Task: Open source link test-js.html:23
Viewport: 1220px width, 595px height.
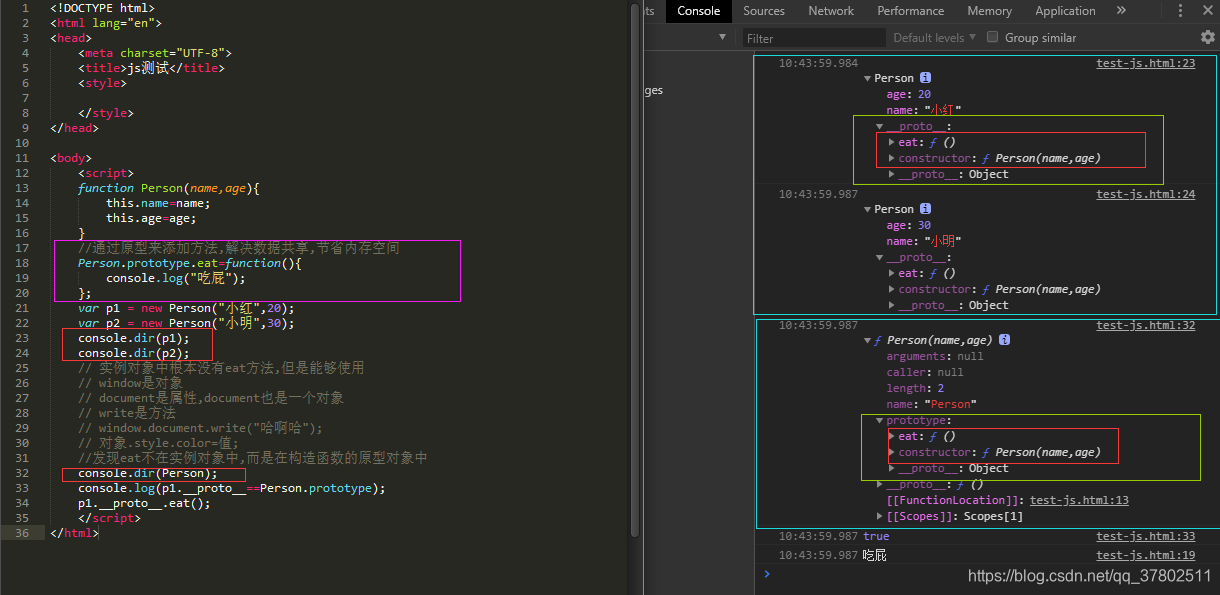Action: [1146, 63]
